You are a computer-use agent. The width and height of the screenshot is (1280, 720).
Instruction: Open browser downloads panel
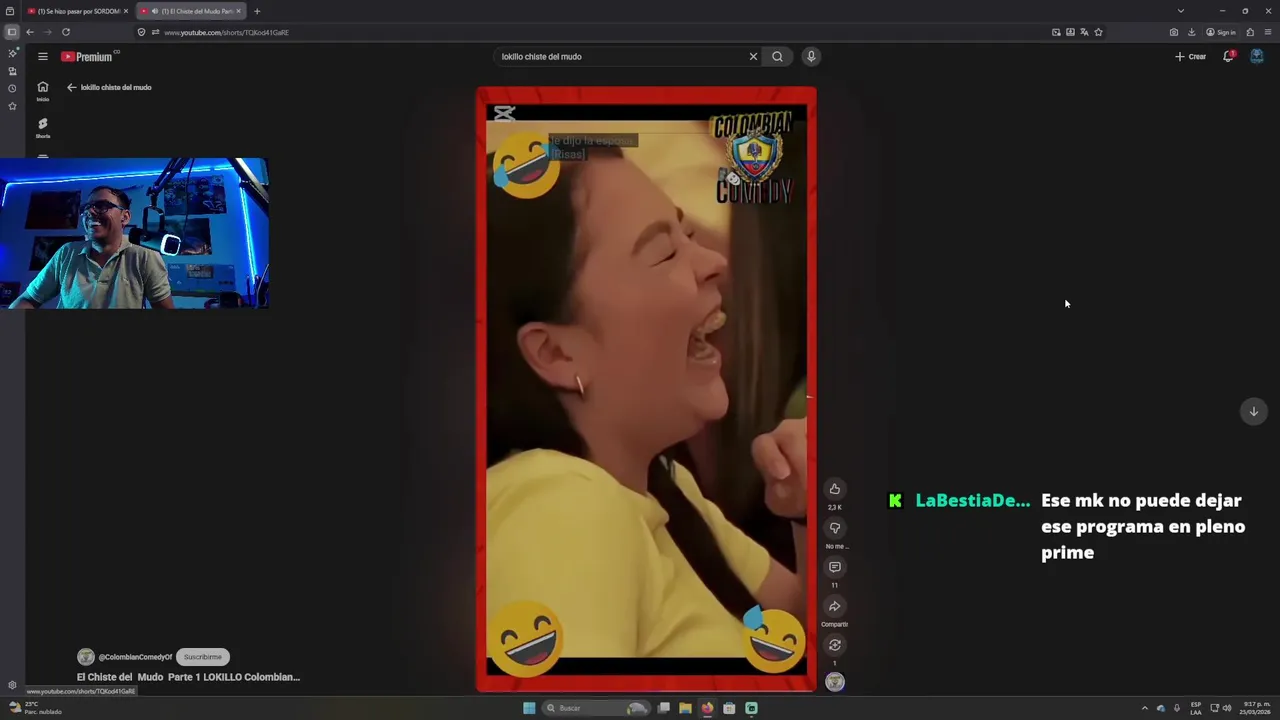tap(1191, 32)
